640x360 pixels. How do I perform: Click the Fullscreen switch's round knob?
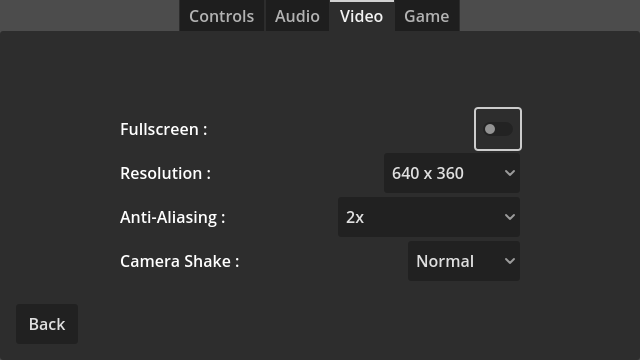click(490, 129)
